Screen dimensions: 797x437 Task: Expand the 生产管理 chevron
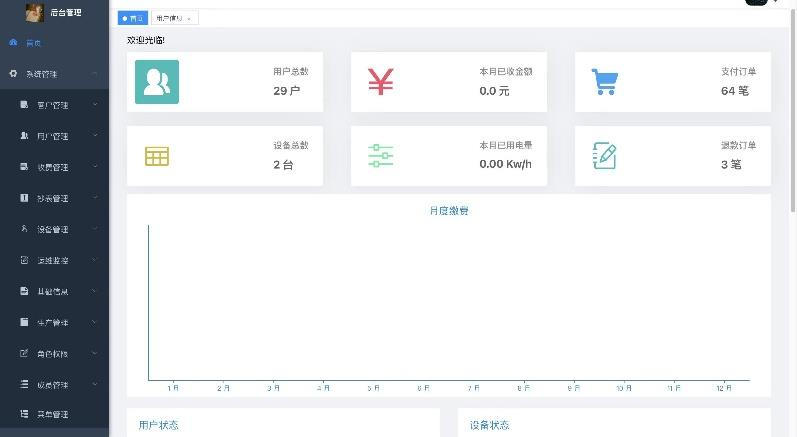(95, 322)
